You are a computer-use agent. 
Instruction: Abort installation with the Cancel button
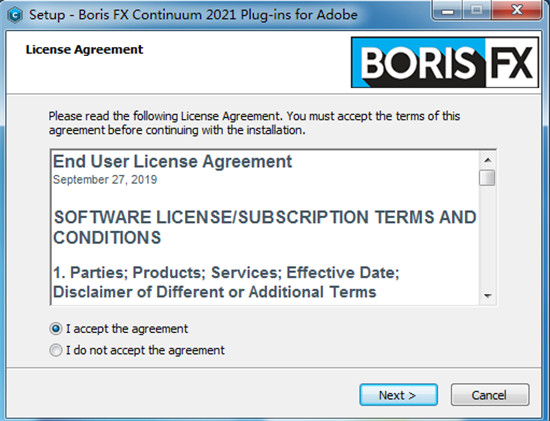(490, 395)
